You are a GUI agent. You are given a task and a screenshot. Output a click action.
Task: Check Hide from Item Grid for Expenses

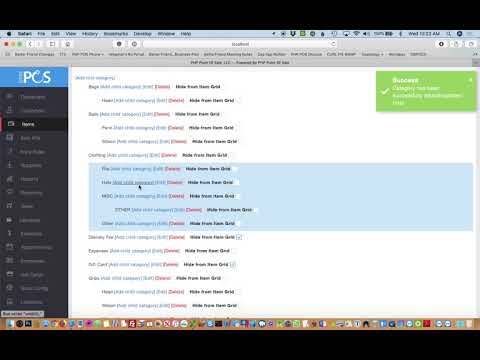[x=234, y=251]
